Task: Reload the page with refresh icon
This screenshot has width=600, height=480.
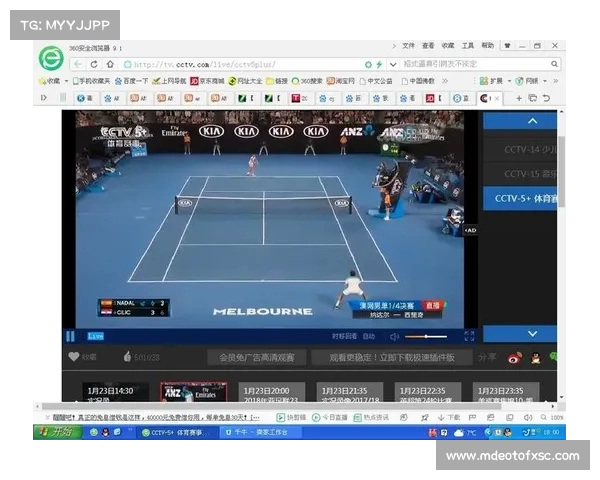Action: tap(95, 64)
